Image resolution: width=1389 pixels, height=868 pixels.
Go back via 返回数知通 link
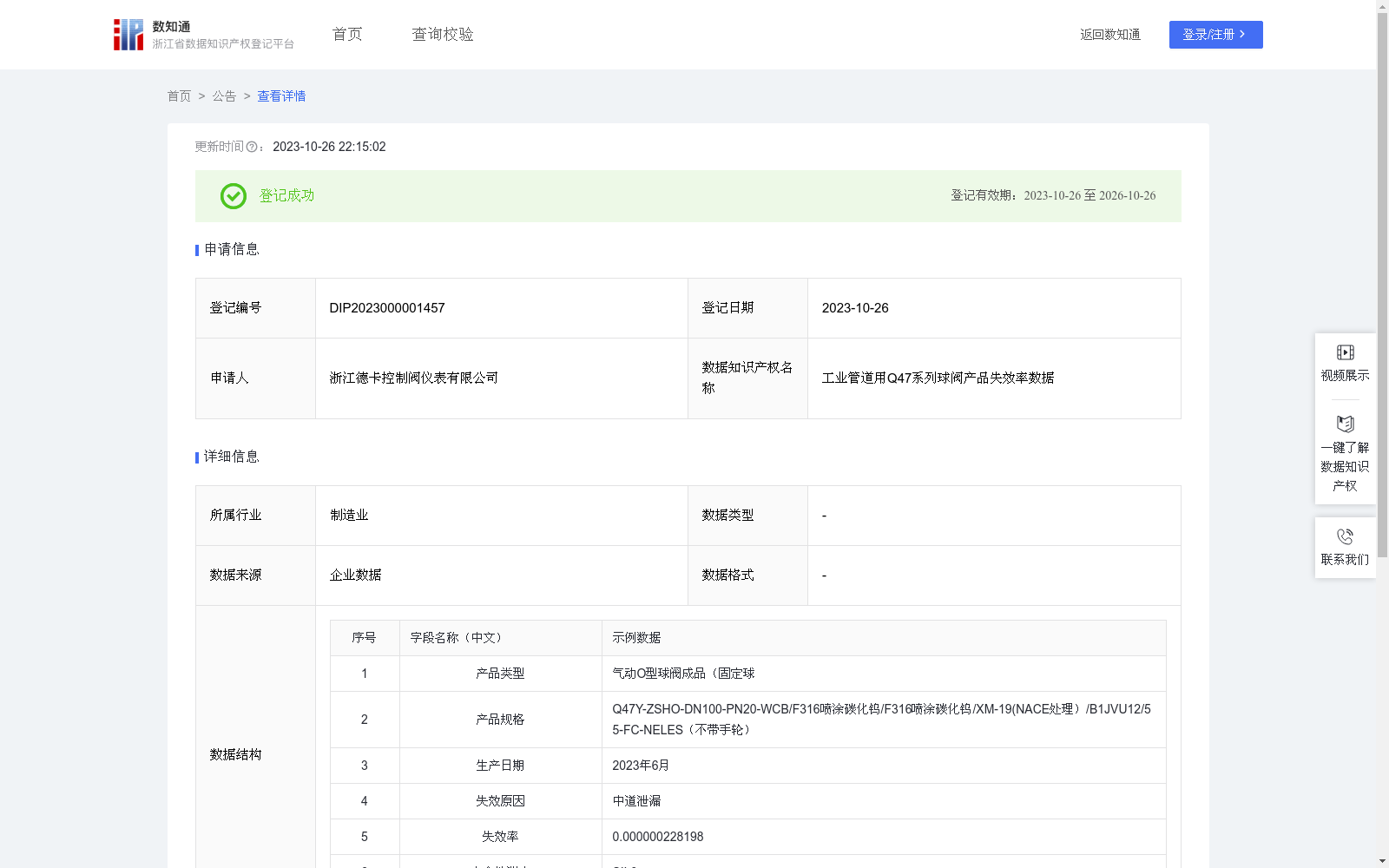[x=1110, y=35]
